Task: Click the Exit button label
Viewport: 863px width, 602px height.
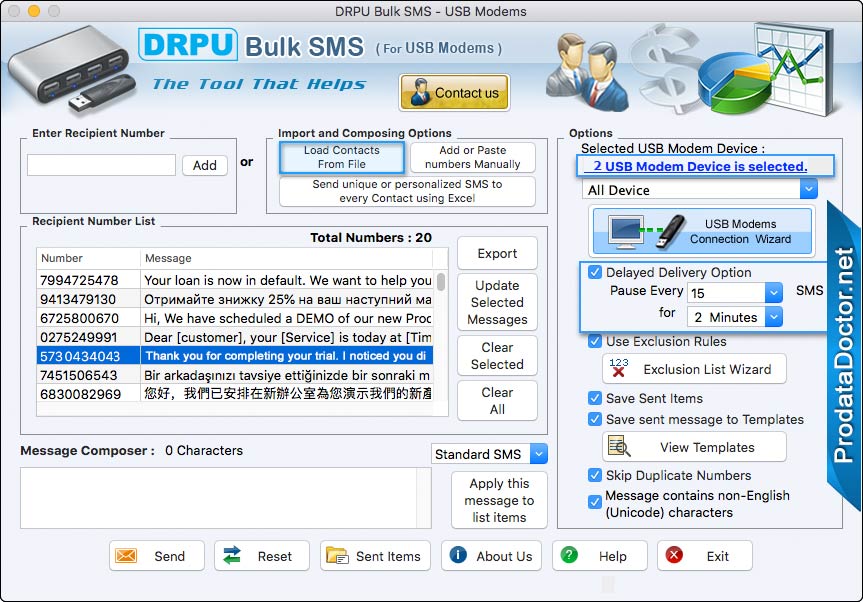Action: (x=718, y=556)
